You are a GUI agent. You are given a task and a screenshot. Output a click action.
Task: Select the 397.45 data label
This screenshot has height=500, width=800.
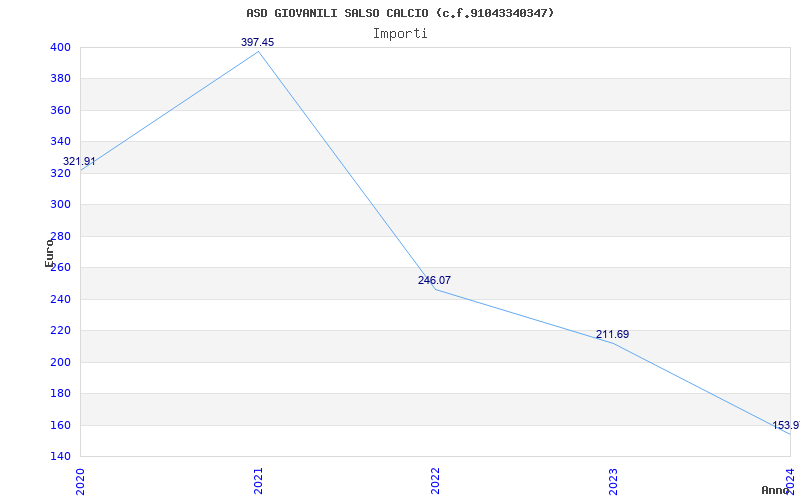[258, 42]
